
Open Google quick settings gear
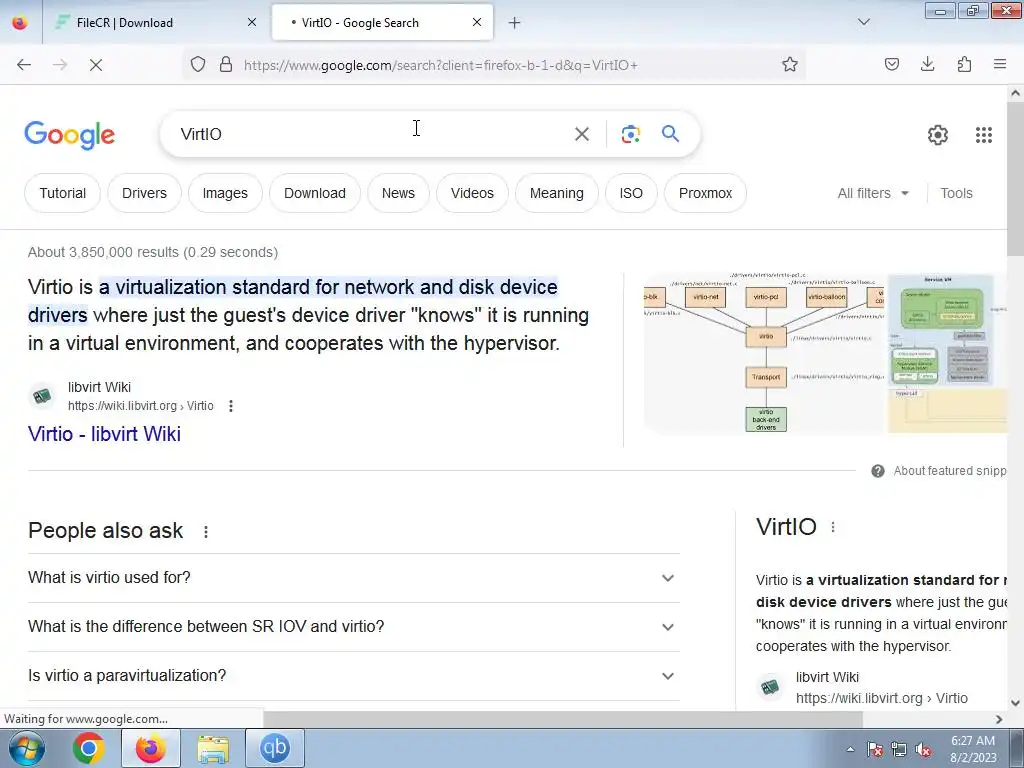coord(938,135)
